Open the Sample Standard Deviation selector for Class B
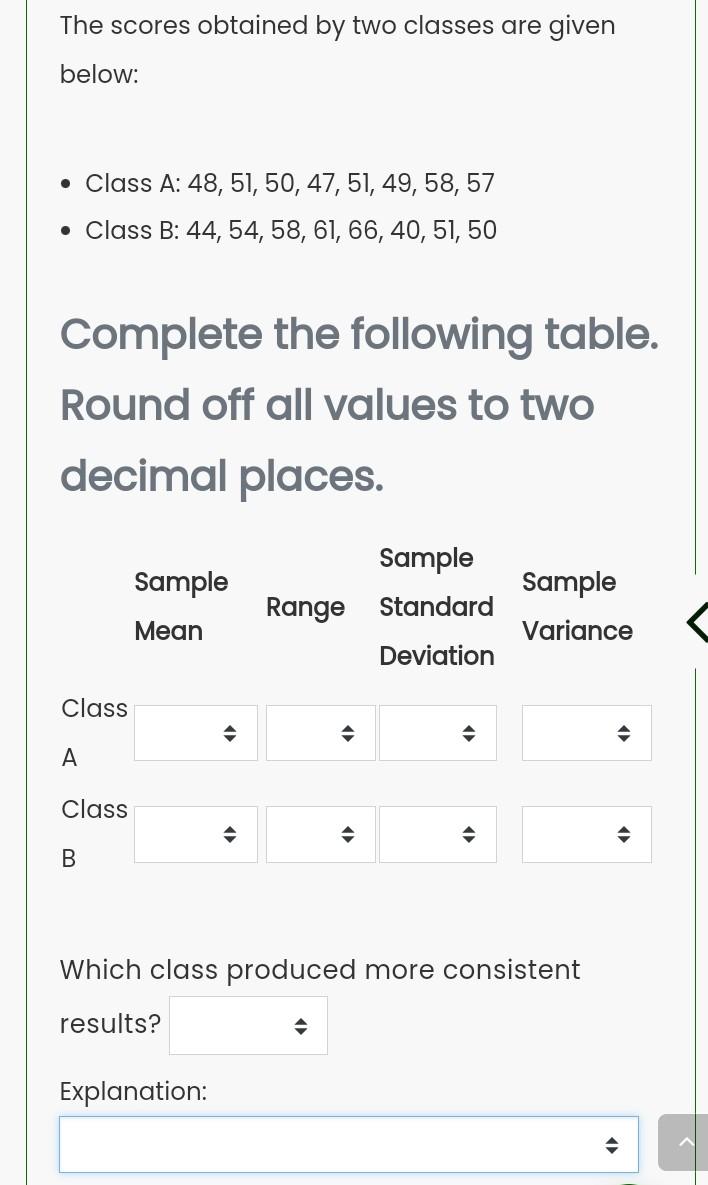The image size is (708, 1185). (438, 834)
